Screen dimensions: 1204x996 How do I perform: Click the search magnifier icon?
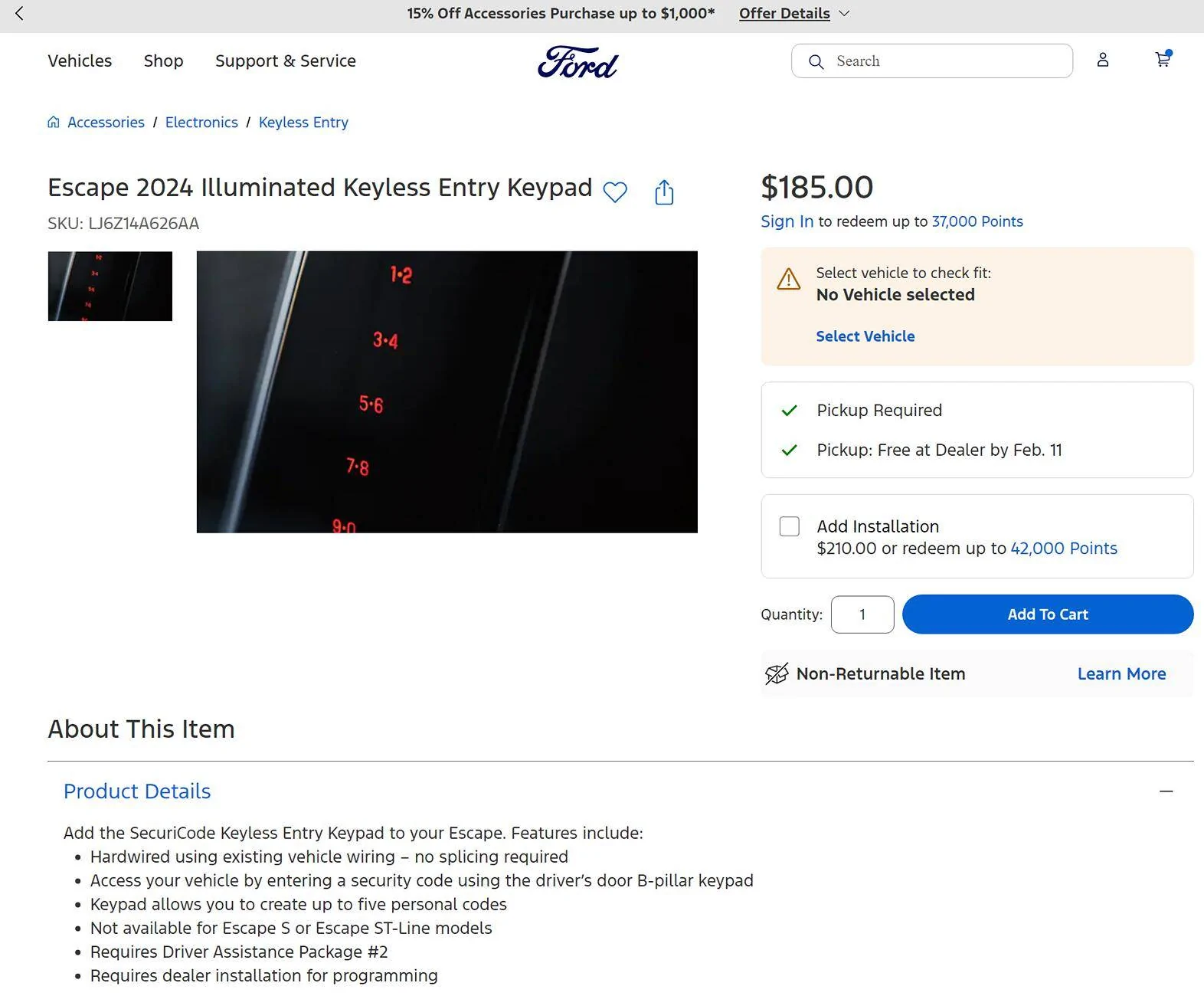[816, 61]
